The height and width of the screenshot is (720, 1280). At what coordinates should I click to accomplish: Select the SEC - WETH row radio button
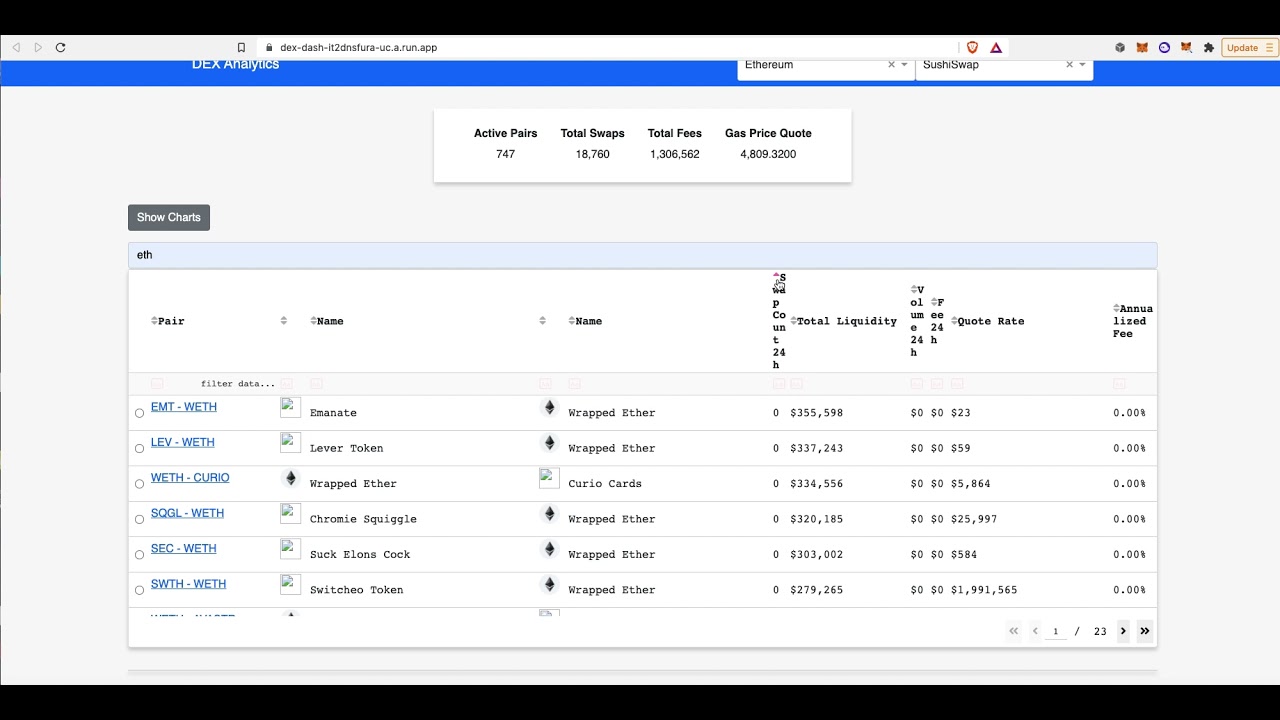click(139, 555)
